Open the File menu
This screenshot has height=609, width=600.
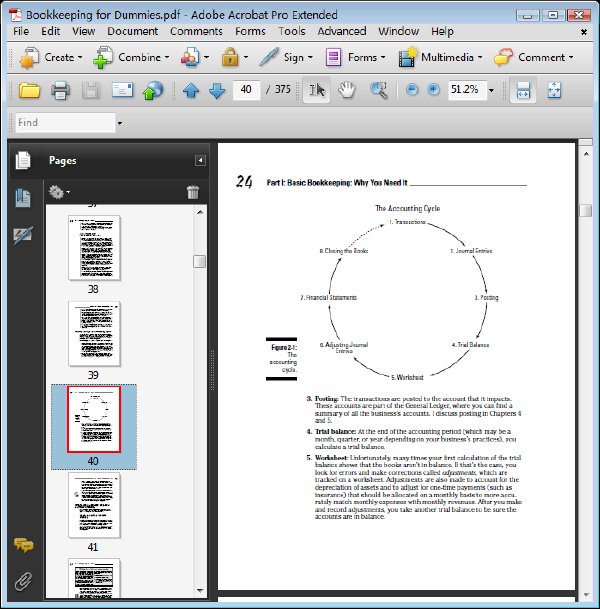pyautogui.click(x=21, y=31)
